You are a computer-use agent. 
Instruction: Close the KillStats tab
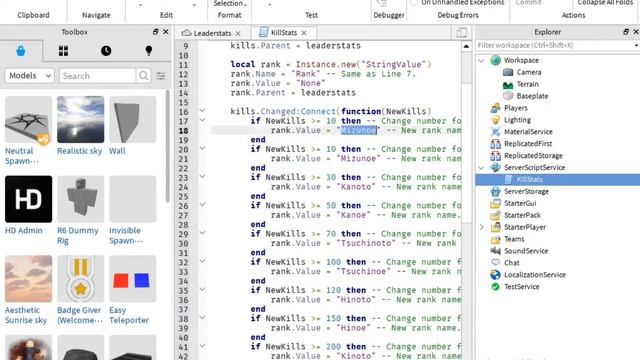click(304, 33)
